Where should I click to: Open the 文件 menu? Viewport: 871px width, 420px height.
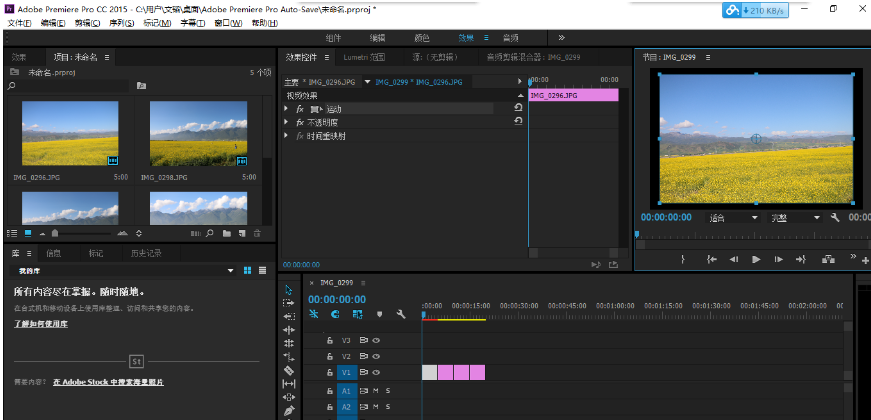pos(19,23)
